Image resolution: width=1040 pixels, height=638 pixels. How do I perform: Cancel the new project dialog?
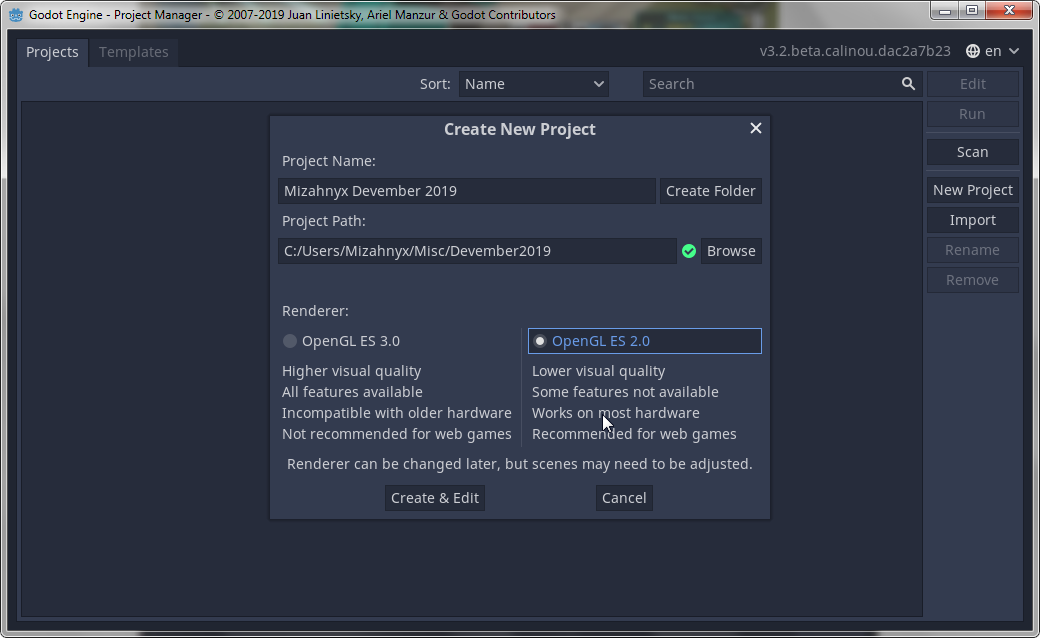point(623,498)
